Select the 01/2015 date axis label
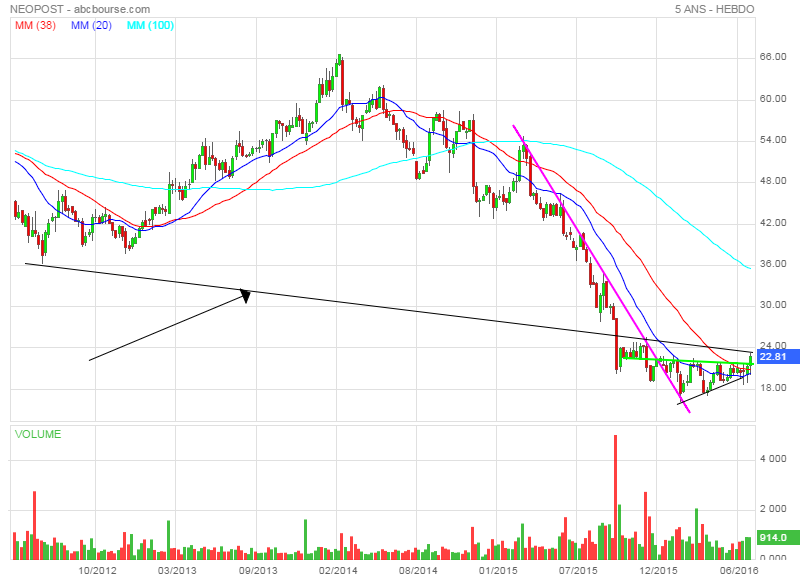The image size is (800, 580). [x=498, y=570]
